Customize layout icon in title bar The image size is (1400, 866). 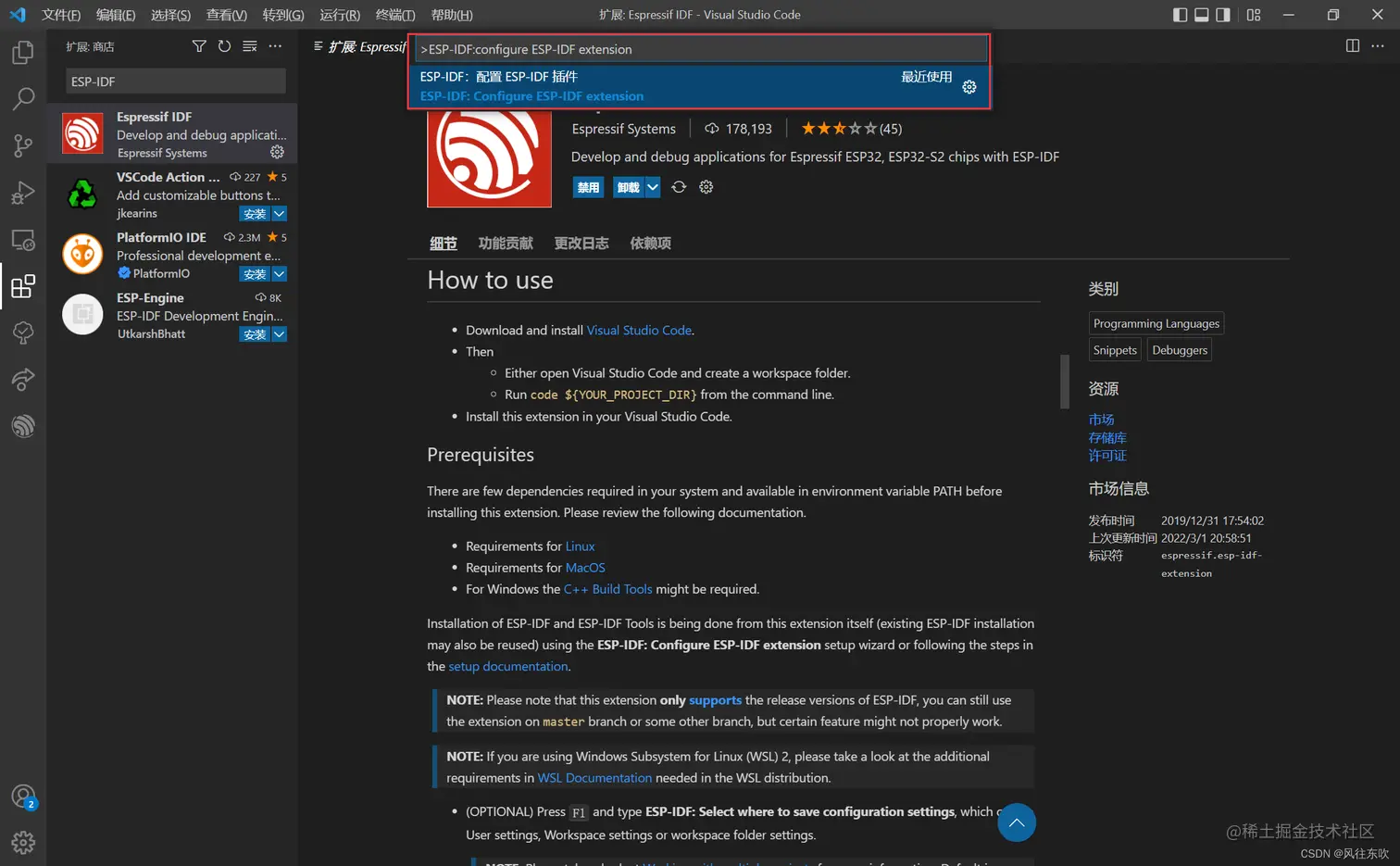(1254, 15)
